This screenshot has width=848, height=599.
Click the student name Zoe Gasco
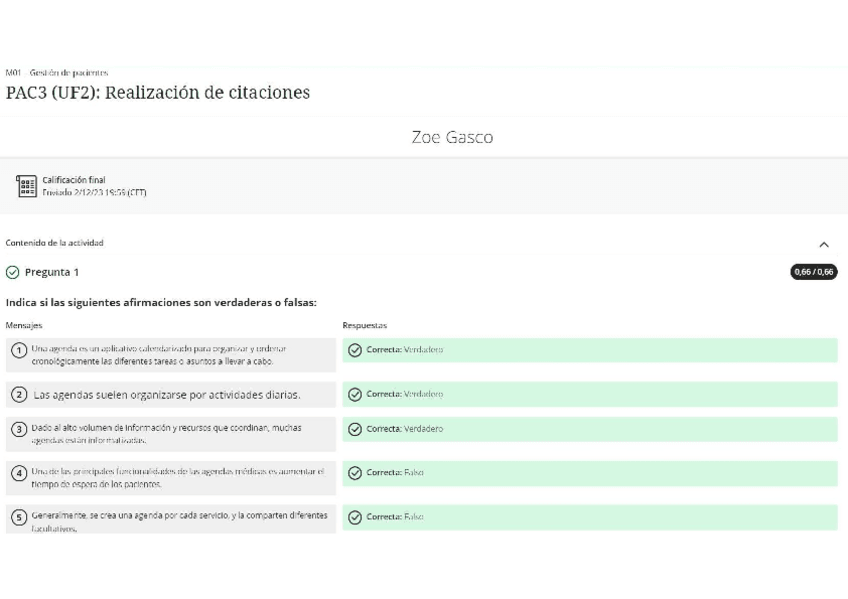click(452, 137)
